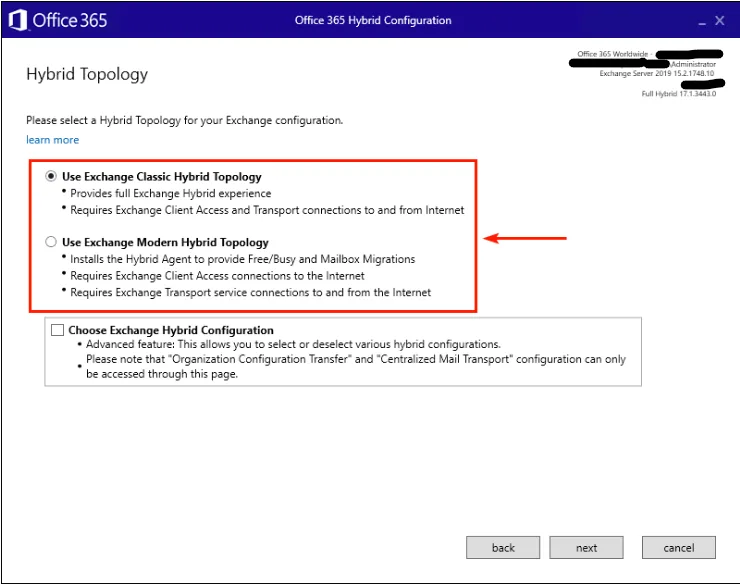Image resolution: width=740 pixels, height=585 pixels.
Task: Cancel the hybrid configuration wizard
Action: point(678,547)
